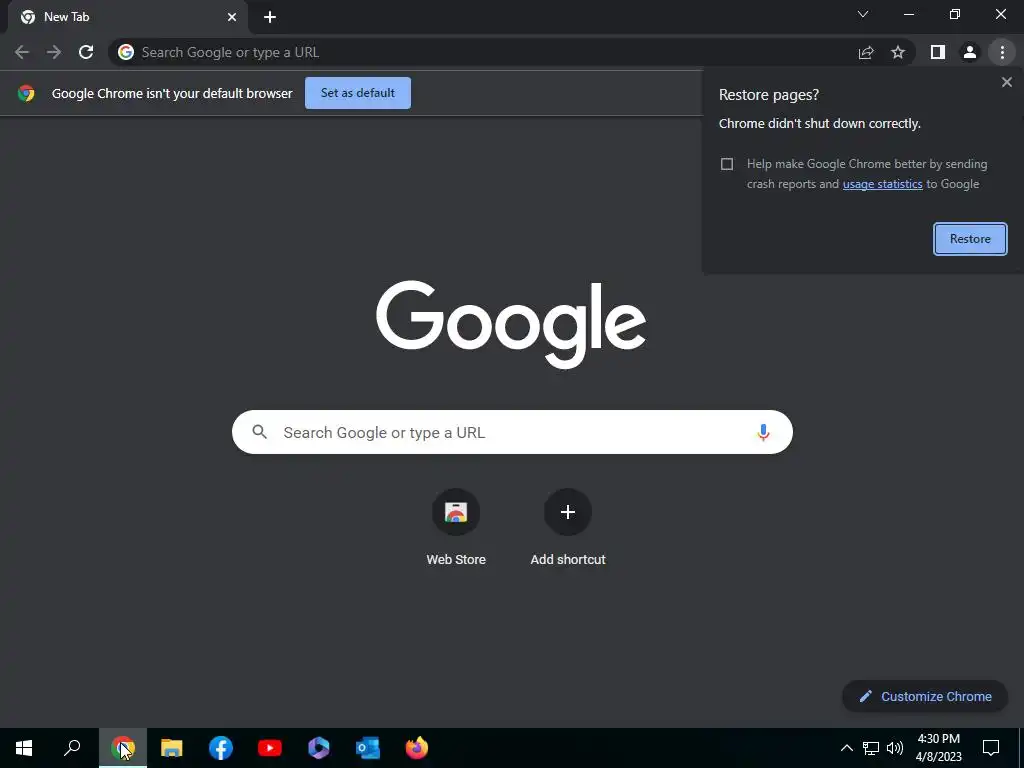Open File Explorer from the taskbar
The width and height of the screenshot is (1024, 768).
click(172, 748)
